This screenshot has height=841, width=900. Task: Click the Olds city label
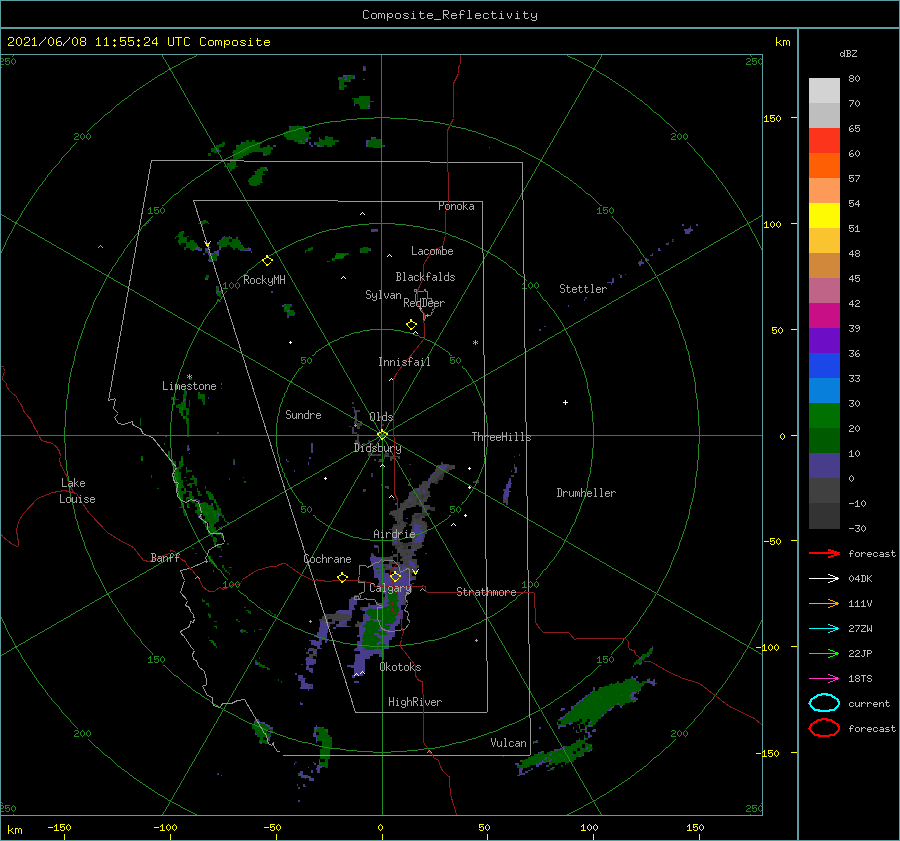pyautogui.click(x=381, y=417)
